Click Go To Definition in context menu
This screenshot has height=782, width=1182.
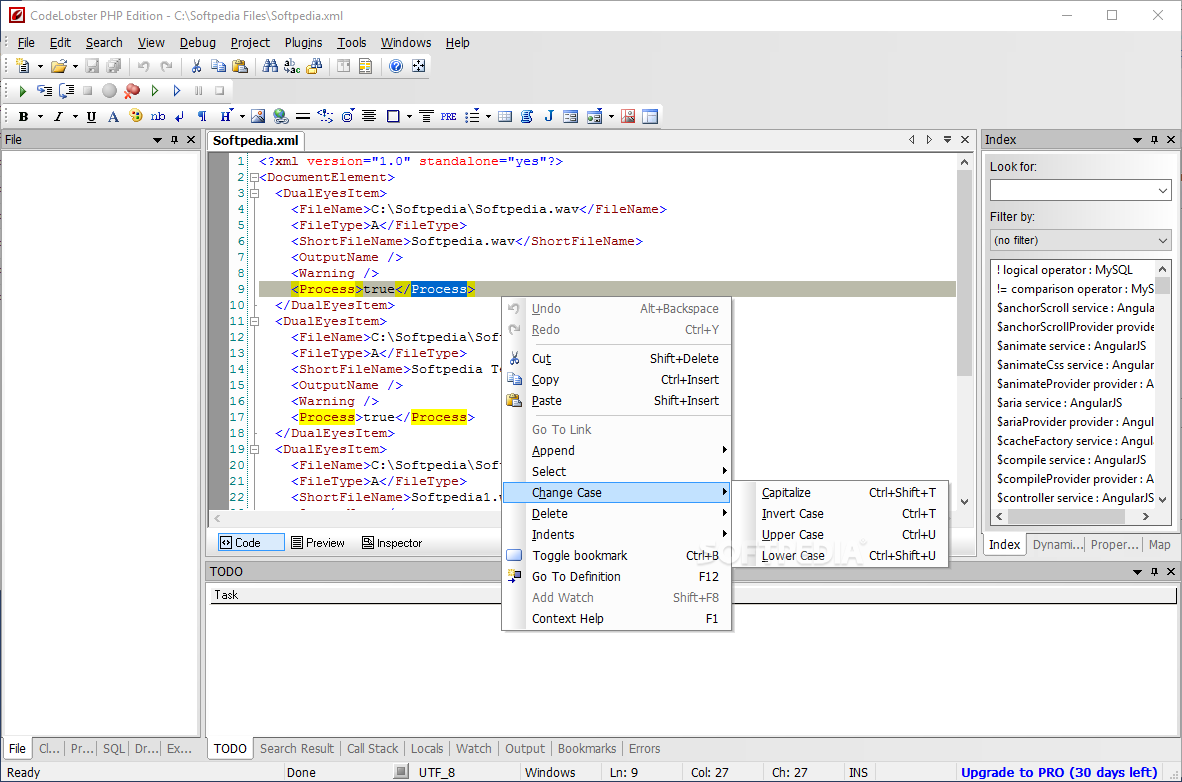[x=617, y=577]
